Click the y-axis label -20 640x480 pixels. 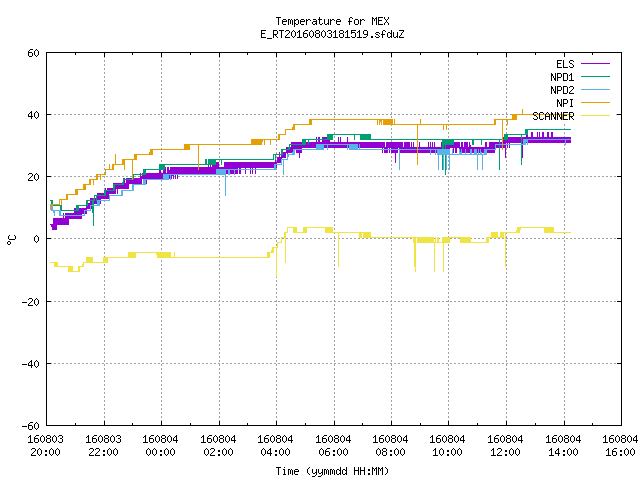tap(31, 302)
